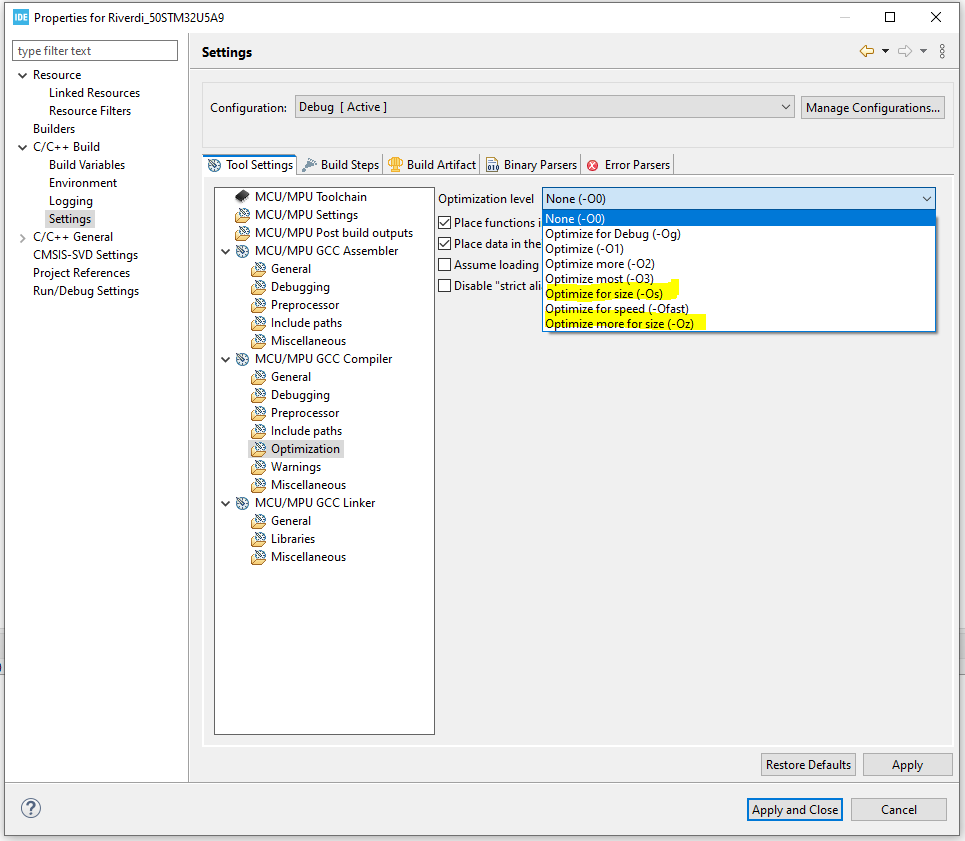Select CMSIS-SVD Settings in the tree
This screenshot has height=841, width=965.
click(x=86, y=255)
